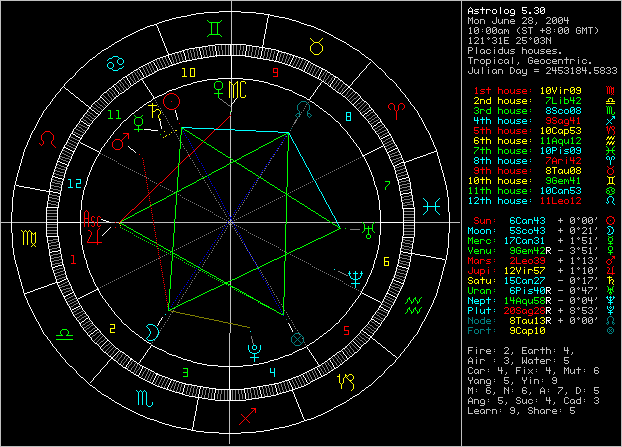Select the Moon crescent inside the chart

[x=151, y=328]
